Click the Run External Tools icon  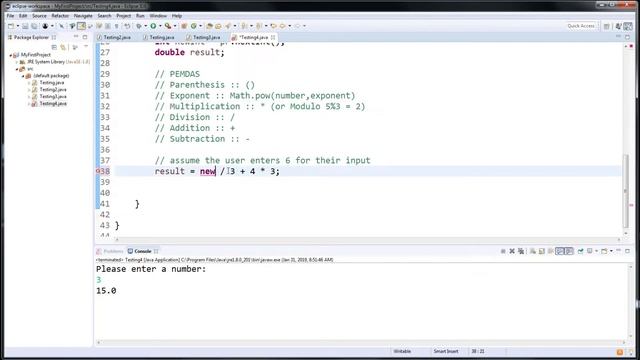coord(168,26)
